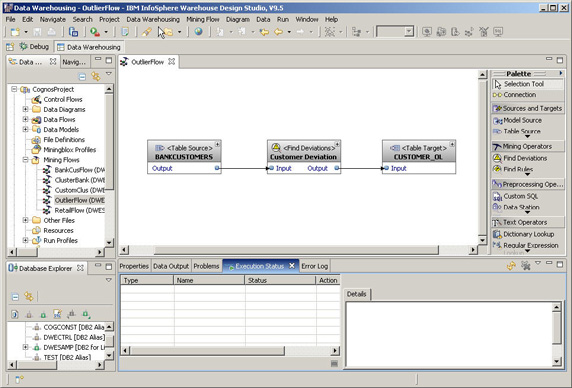Click the refresh icon in Execution Status toolbar
This screenshot has height=388, width=572.
(511, 266)
